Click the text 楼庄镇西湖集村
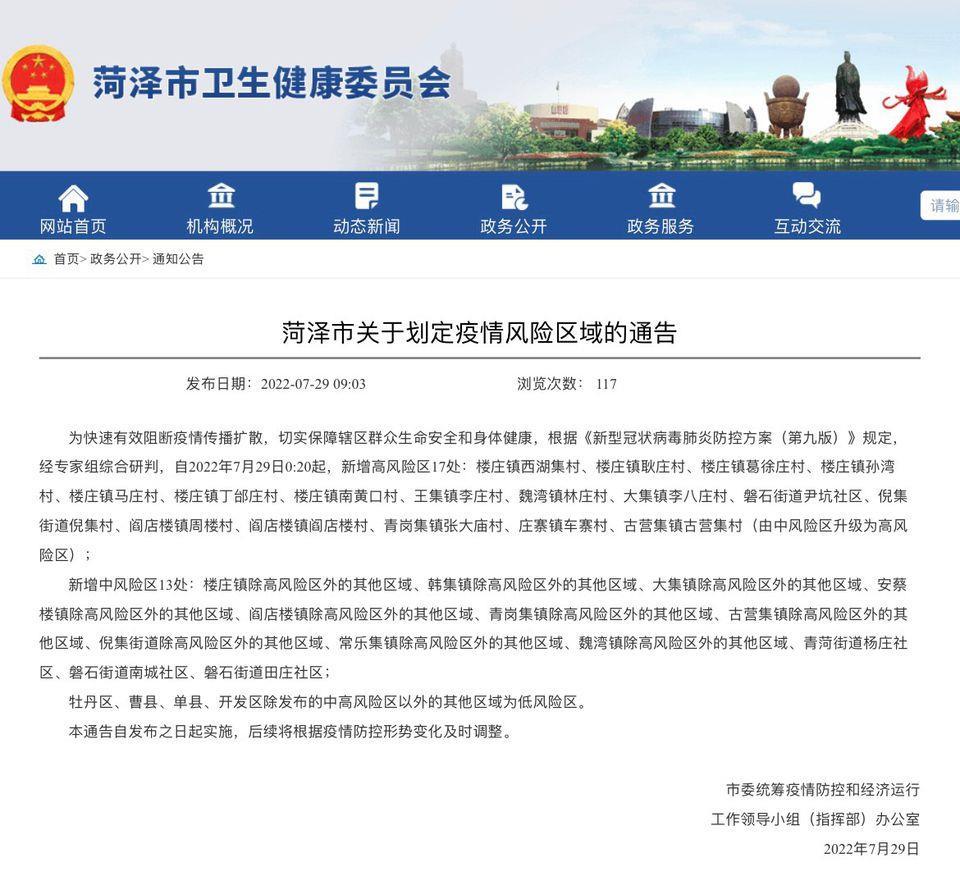960x885 pixels. 528,467
